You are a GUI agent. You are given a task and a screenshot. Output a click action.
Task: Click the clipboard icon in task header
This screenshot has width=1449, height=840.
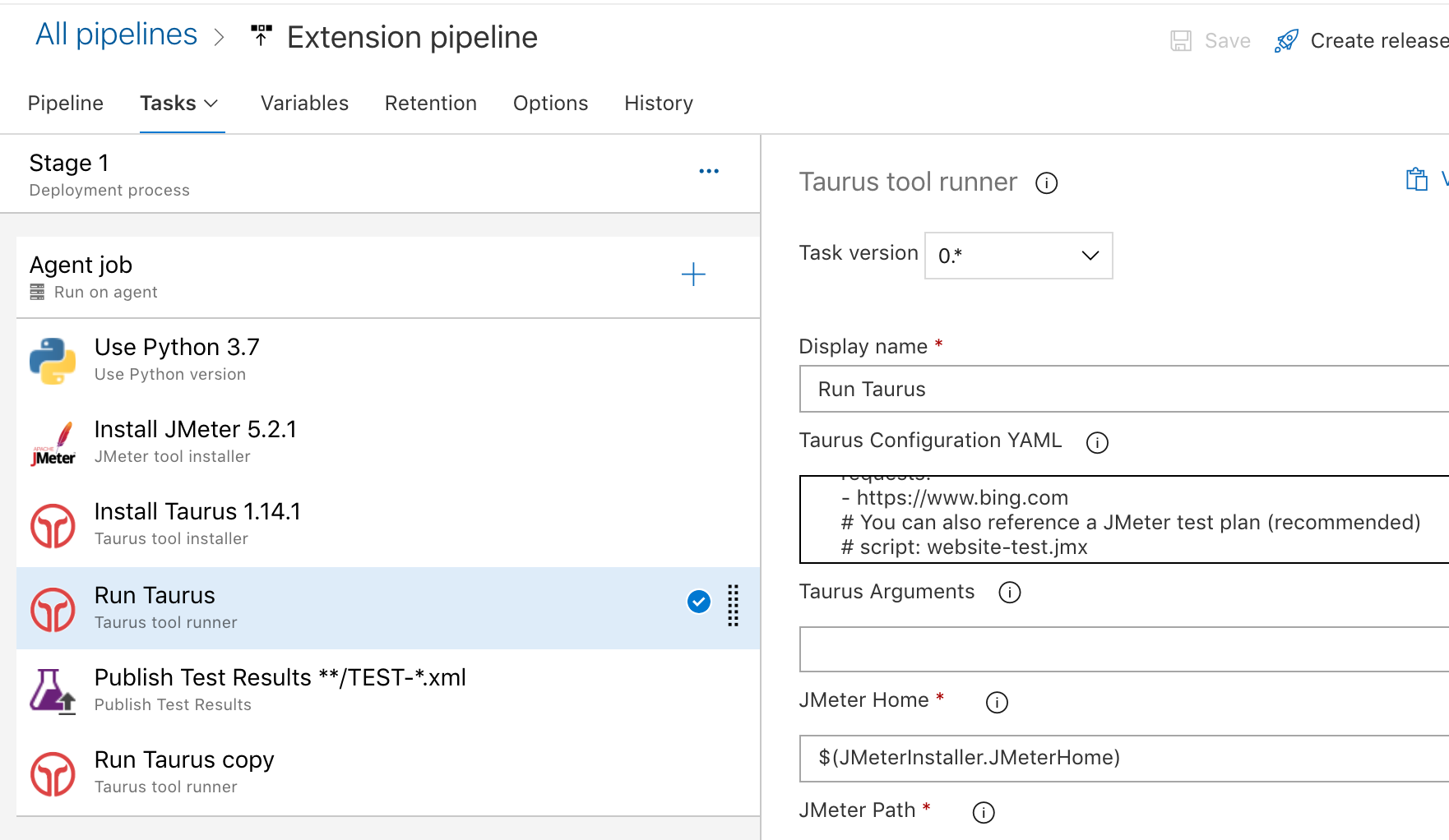coord(1416,179)
